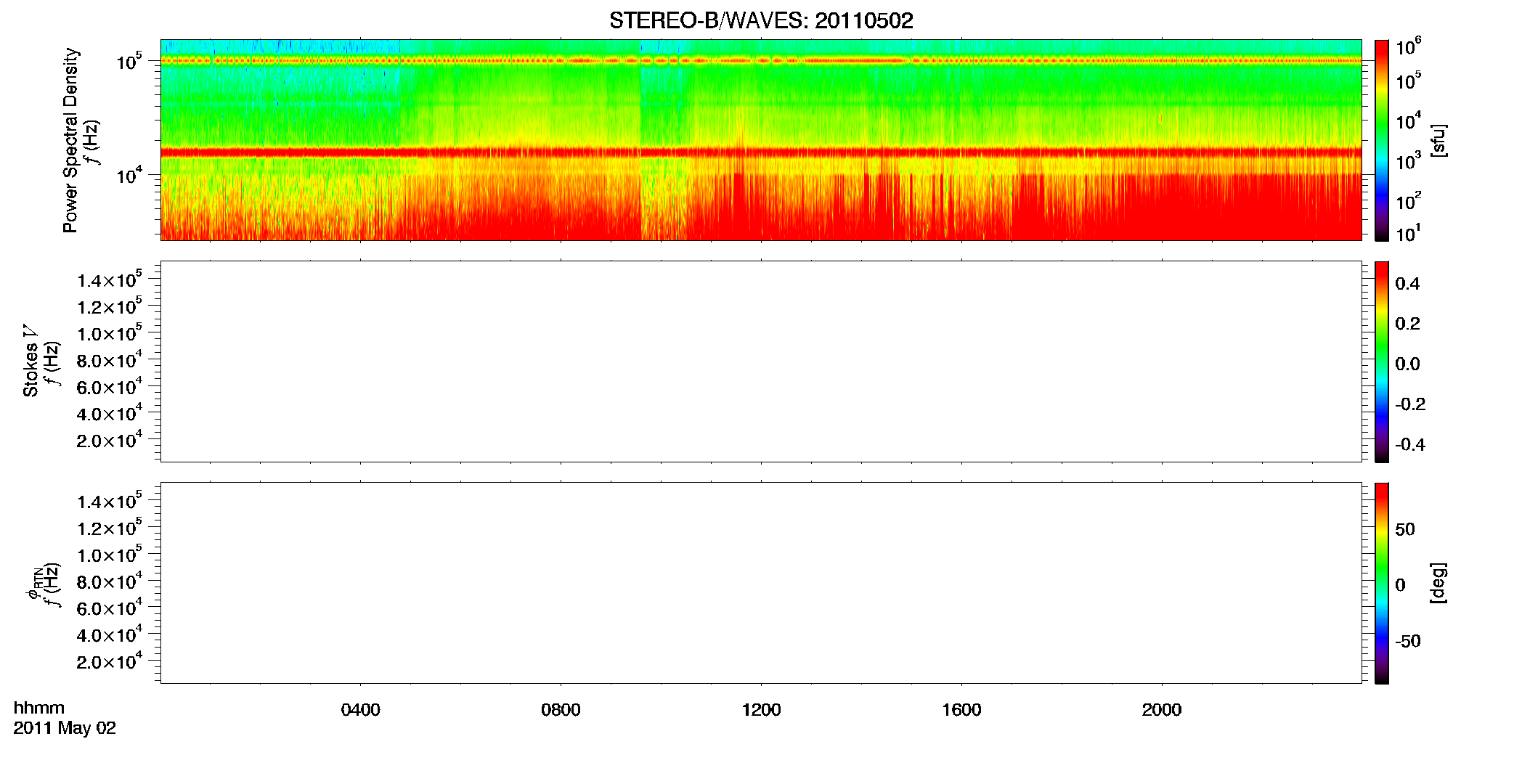Click the color bar labeled [deg]

[1382, 583]
